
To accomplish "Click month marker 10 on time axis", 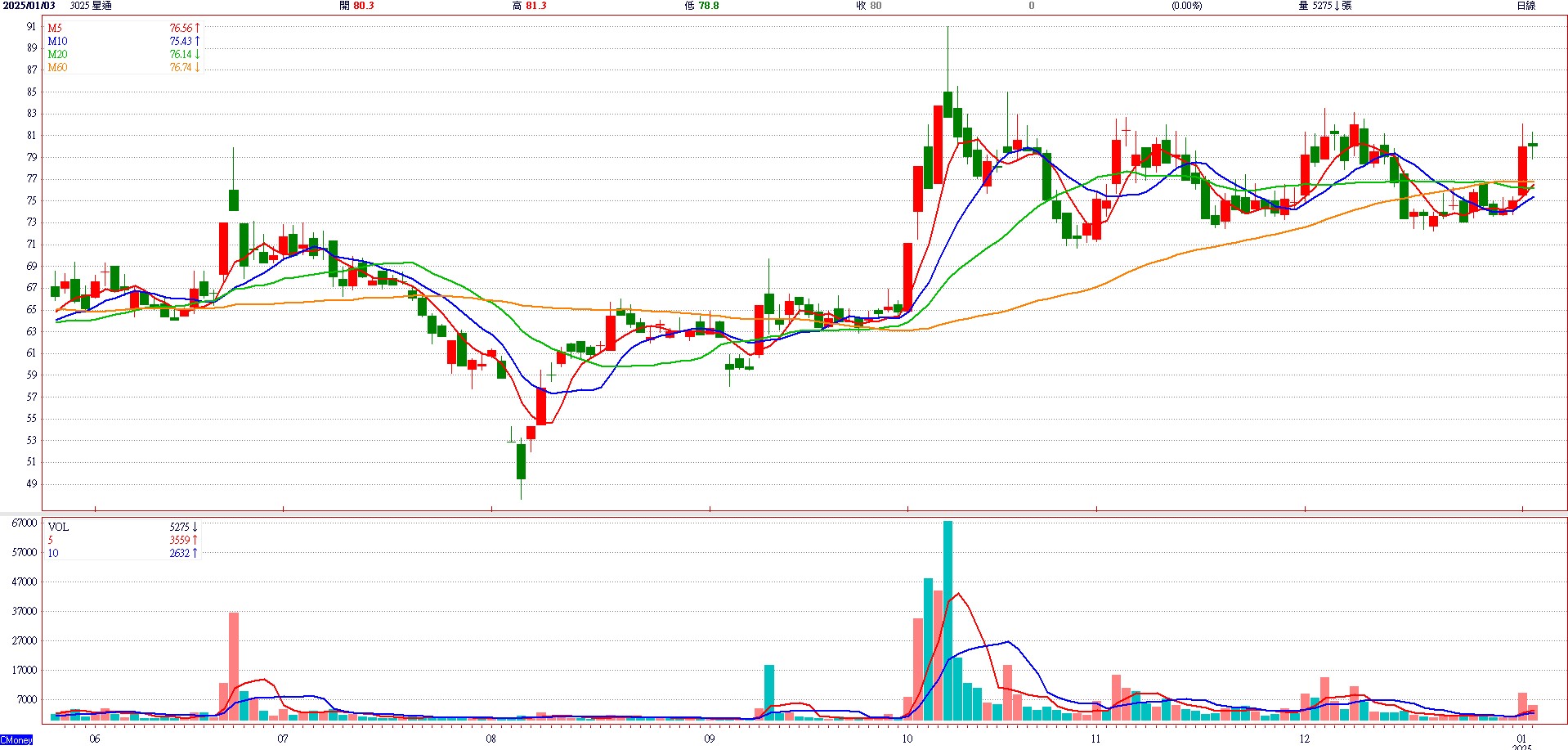I will point(907,739).
